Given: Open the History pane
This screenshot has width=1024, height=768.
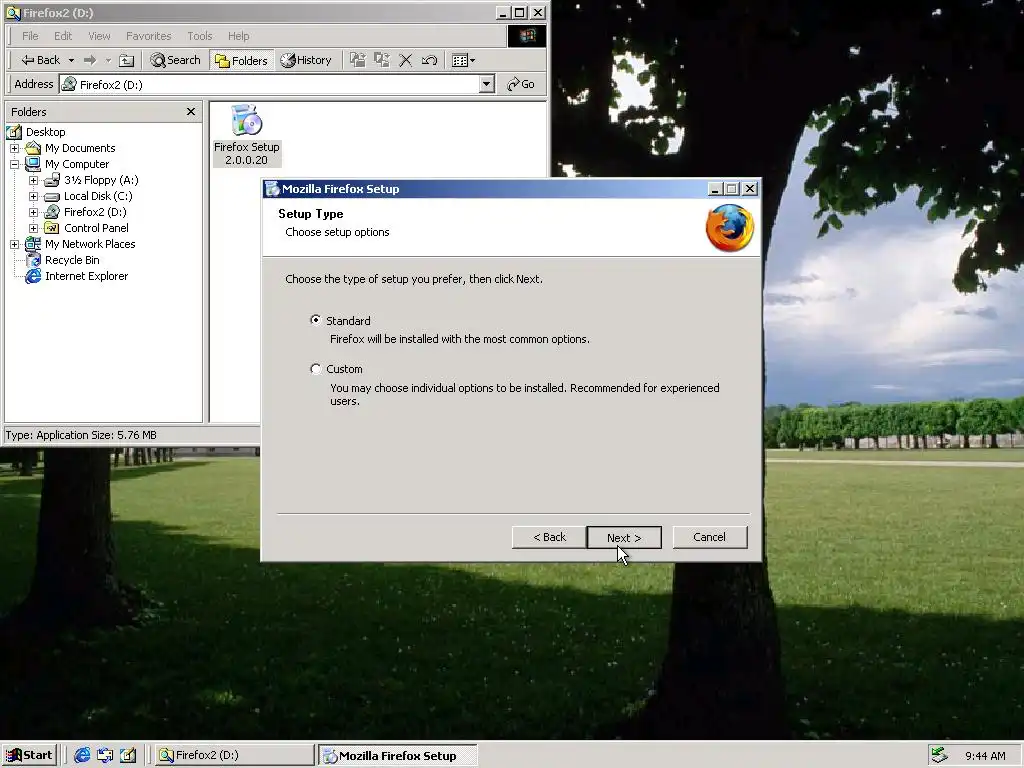Looking at the screenshot, I should click(x=306, y=60).
